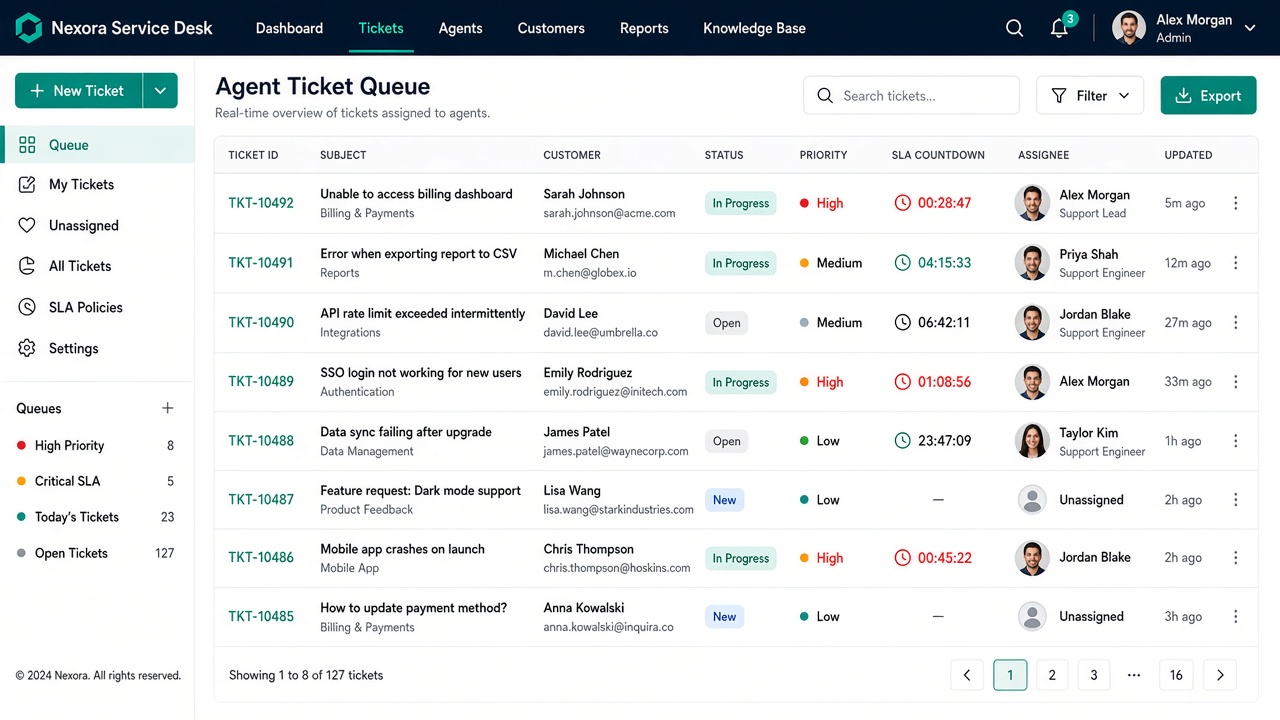This screenshot has height=720, width=1280.
Task: Expand the Alex Morgan account menu
Action: (x=1250, y=28)
